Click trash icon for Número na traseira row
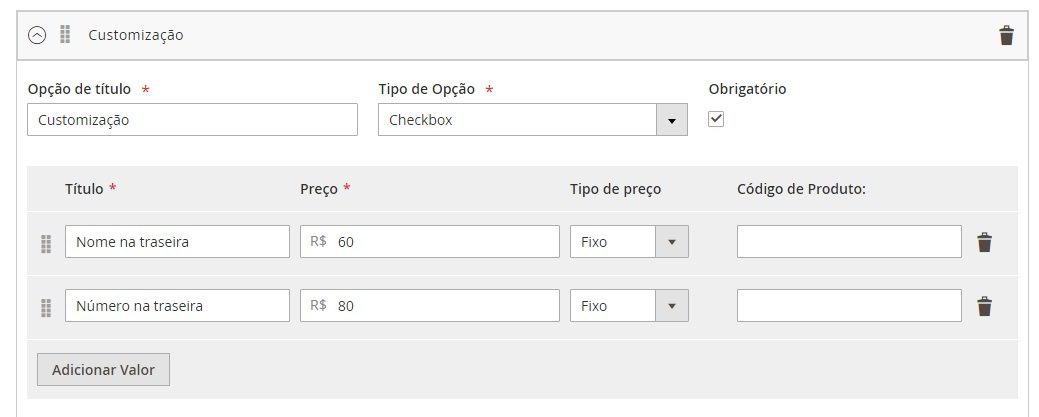1039x417 pixels. click(x=984, y=306)
